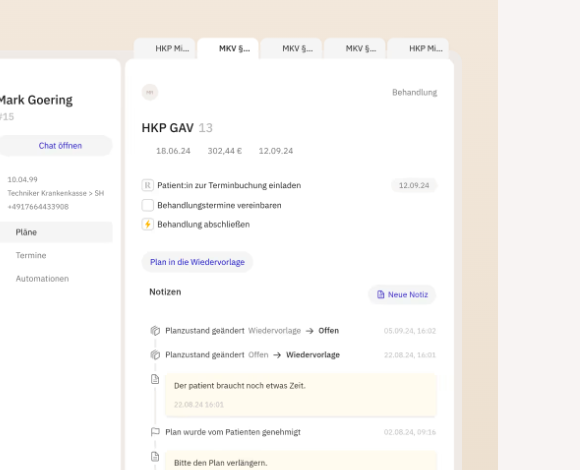Open the first HKP Mi... tab

tap(165, 48)
